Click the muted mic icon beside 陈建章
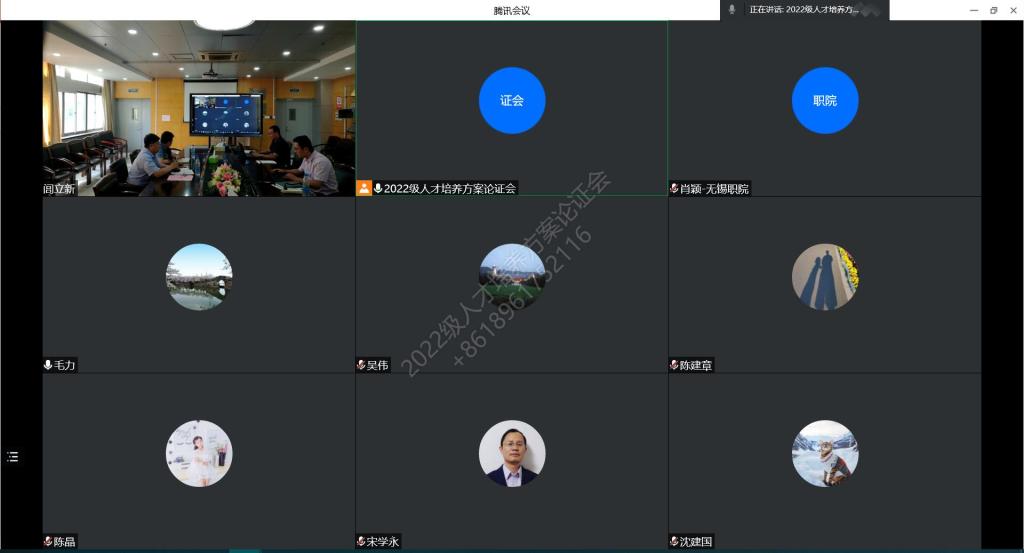 tap(674, 365)
